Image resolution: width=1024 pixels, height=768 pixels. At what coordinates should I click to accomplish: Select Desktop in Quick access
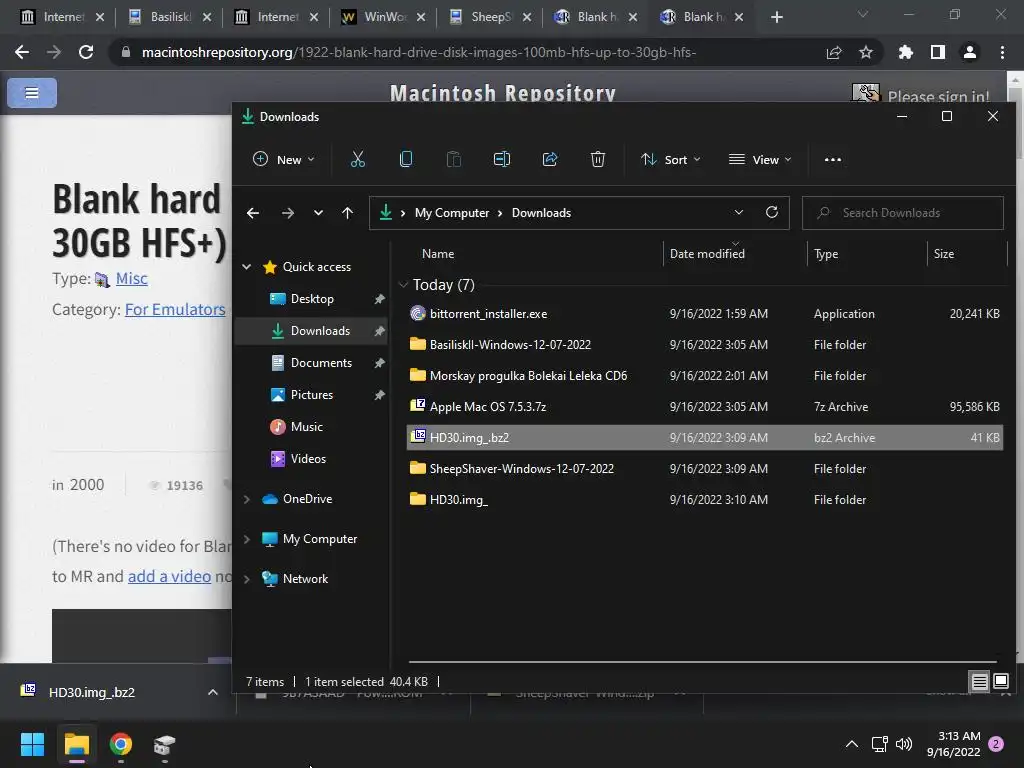click(x=312, y=298)
